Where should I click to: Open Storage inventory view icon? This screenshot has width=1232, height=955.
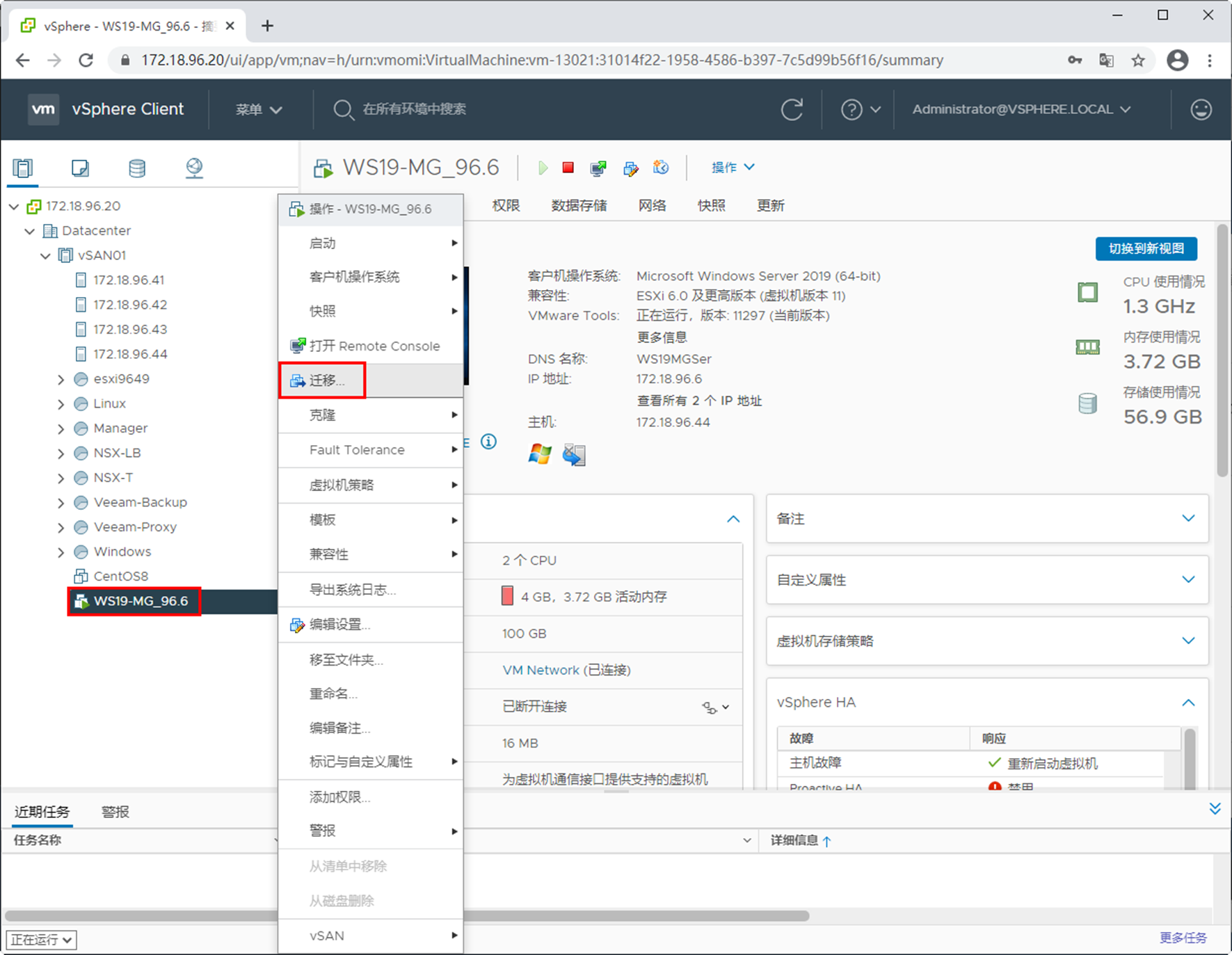[x=137, y=168]
